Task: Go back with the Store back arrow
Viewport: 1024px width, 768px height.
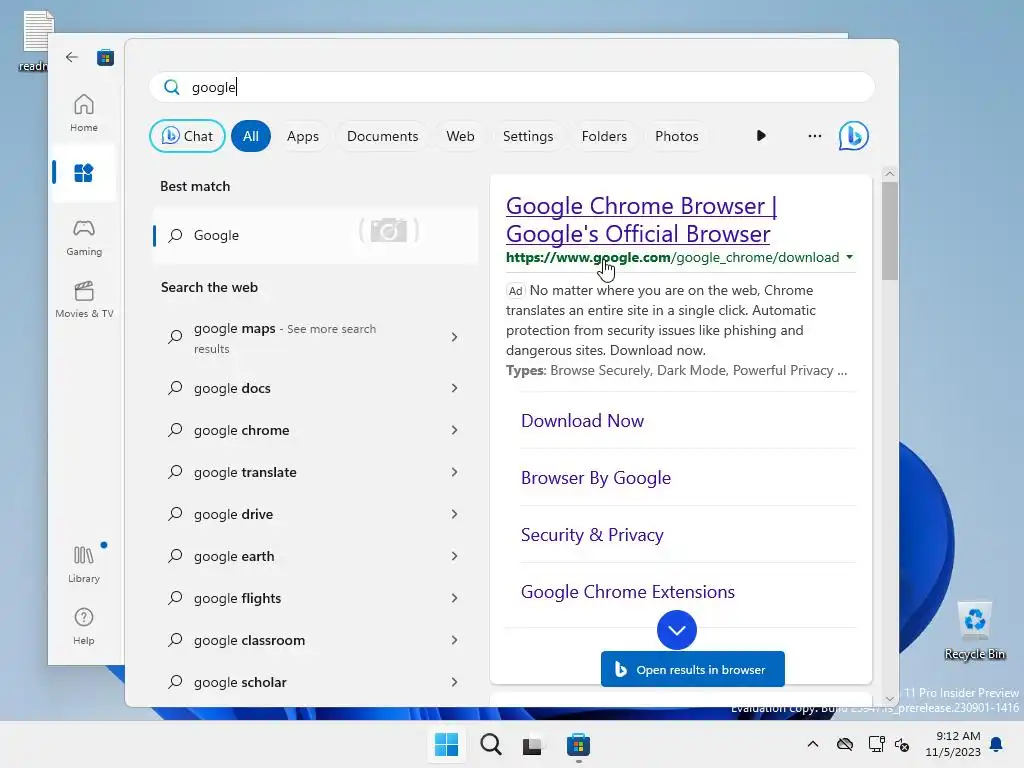Action: pos(72,57)
